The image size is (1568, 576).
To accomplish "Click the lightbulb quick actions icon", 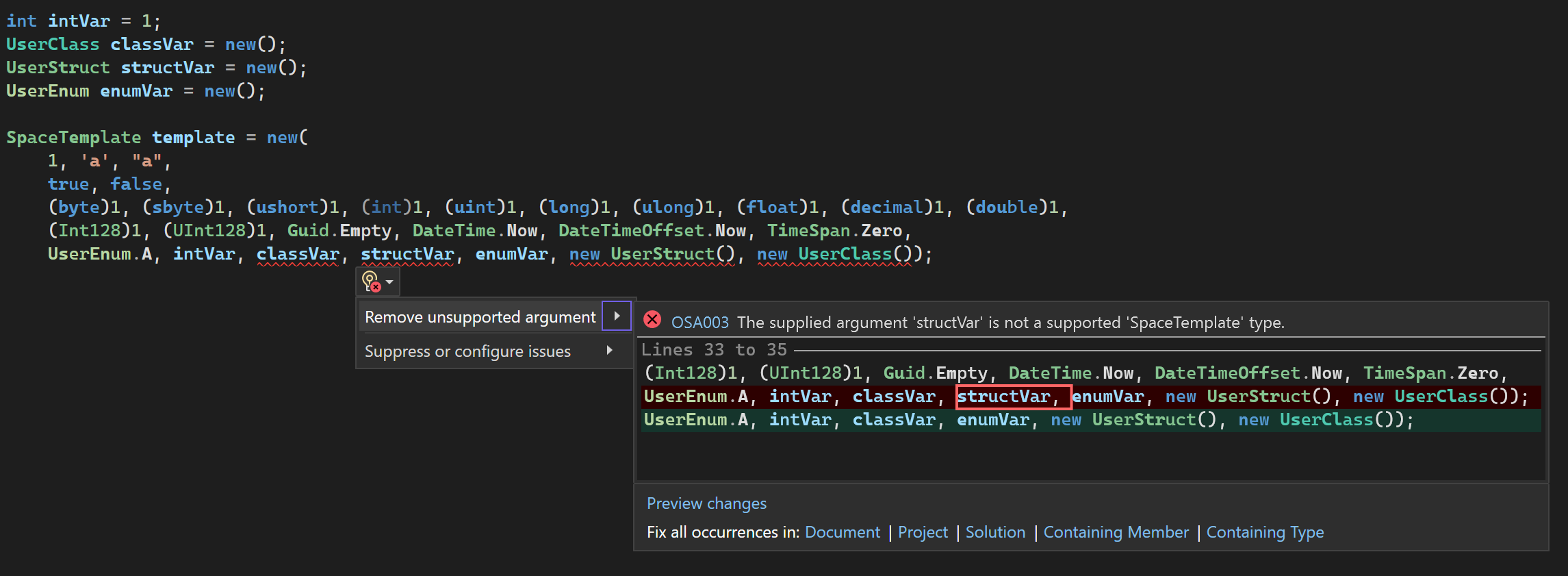I will pos(370,281).
